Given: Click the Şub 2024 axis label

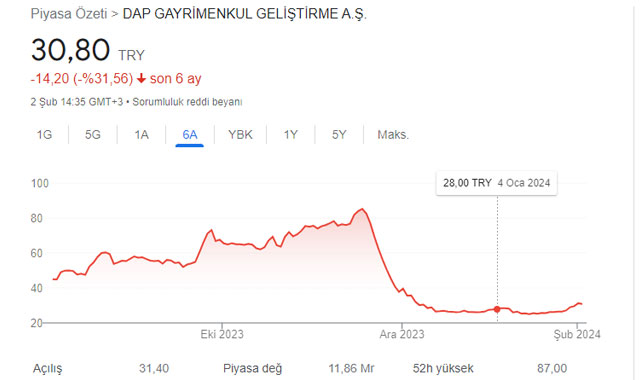Looking at the screenshot, I should point(577,334).
